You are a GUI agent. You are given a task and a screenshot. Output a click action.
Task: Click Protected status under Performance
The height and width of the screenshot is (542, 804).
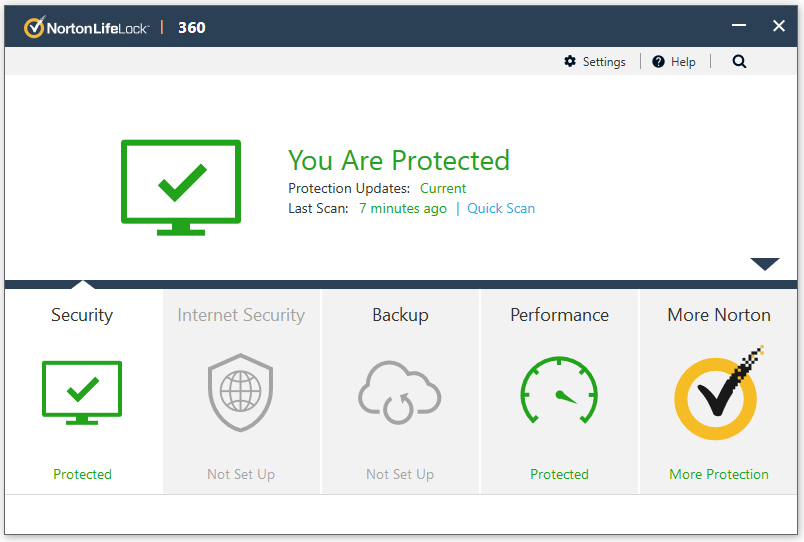pyautogui.click(x=559, y=474)
